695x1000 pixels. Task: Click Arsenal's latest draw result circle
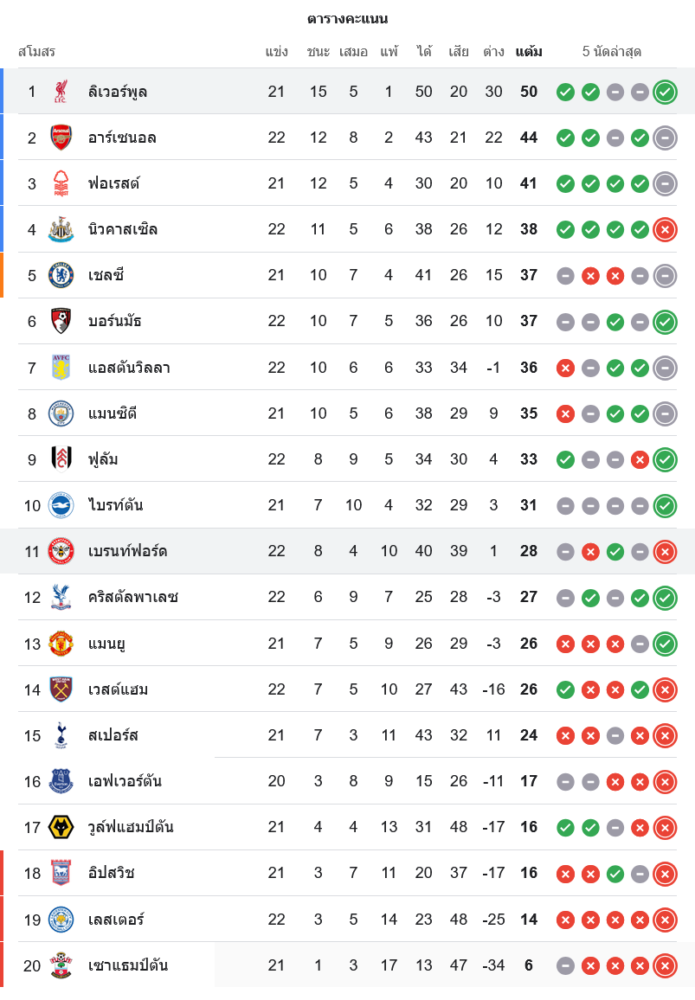(x=665, y=138)
